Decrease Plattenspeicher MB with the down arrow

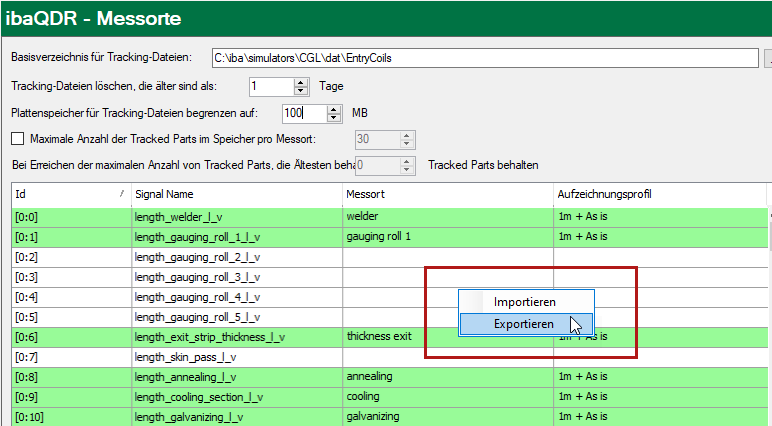[334, 118]
